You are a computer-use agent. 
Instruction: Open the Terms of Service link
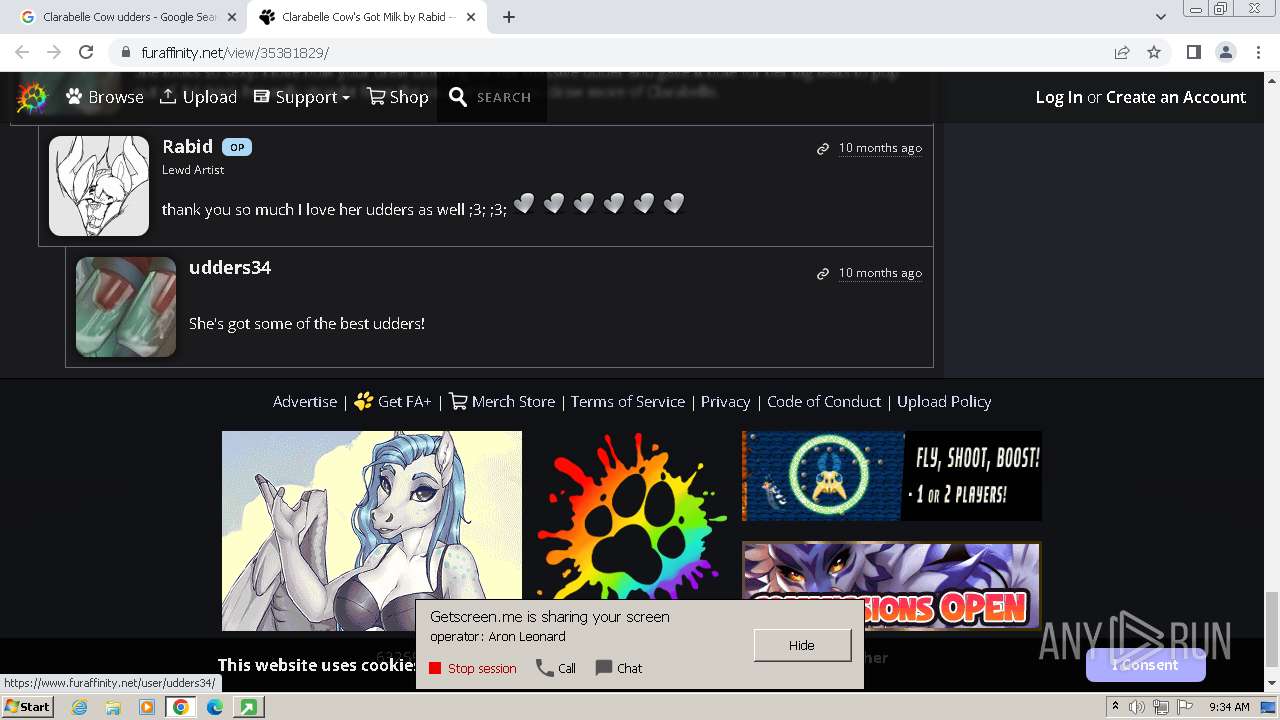(x=628, y=401)
